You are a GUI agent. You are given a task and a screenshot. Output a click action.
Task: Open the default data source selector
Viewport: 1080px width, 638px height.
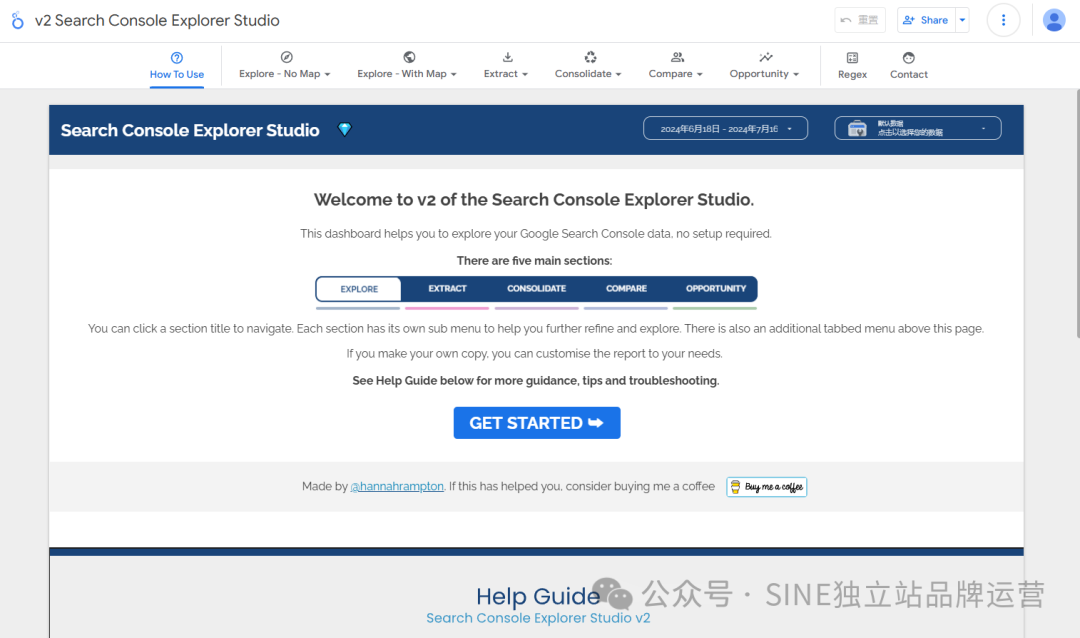(x=917, y=128)
